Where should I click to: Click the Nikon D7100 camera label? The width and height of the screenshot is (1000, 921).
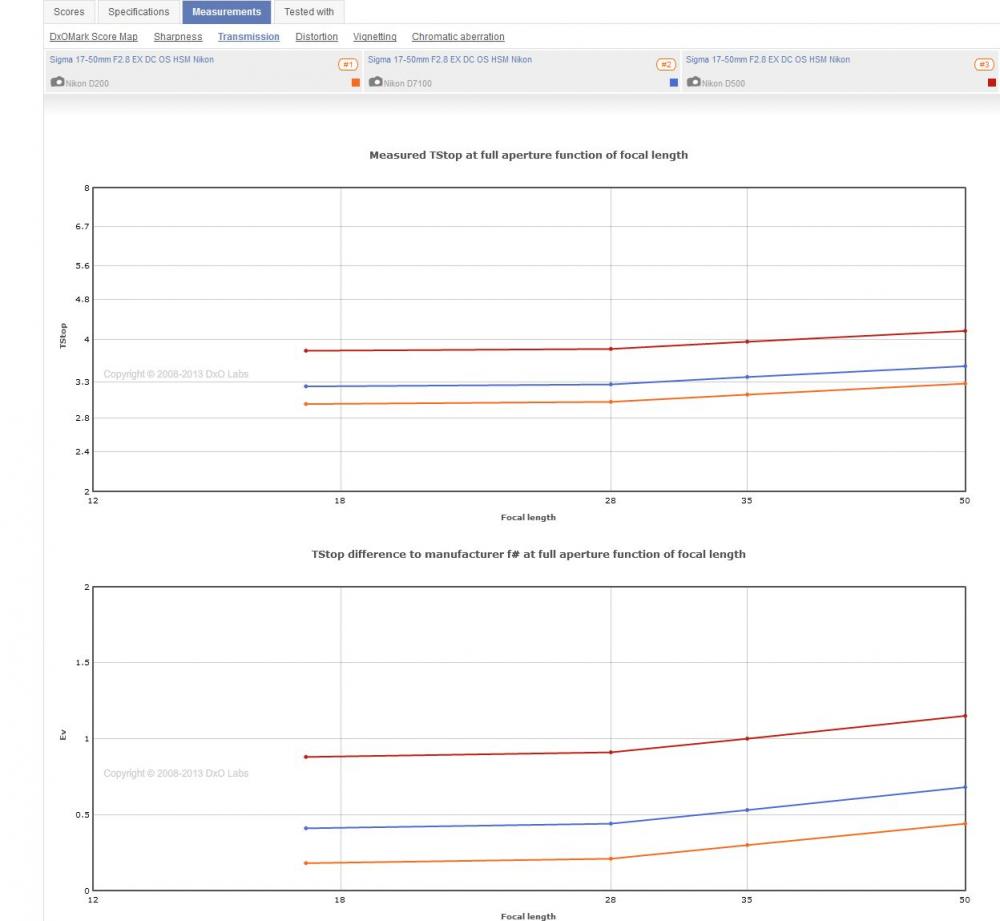(408, 84)
